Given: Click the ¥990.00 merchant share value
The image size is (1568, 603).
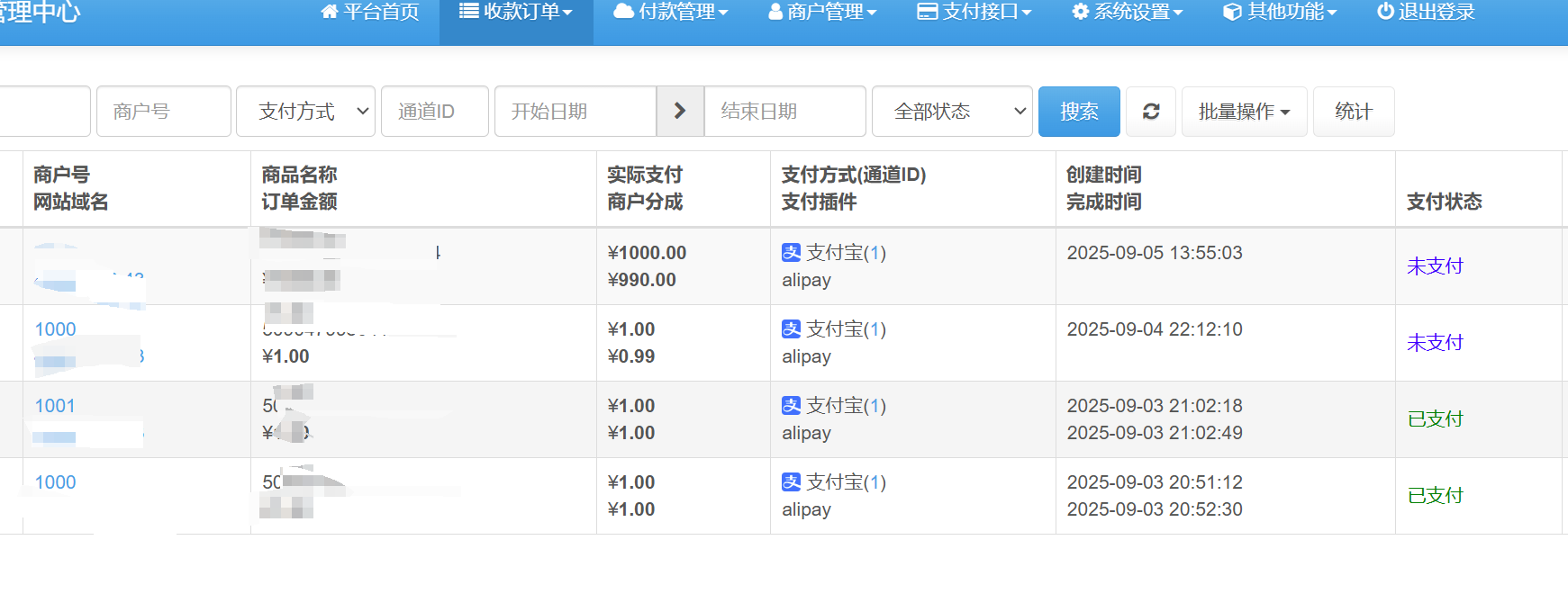Looking at the screenshot, I should pos(641,280).
